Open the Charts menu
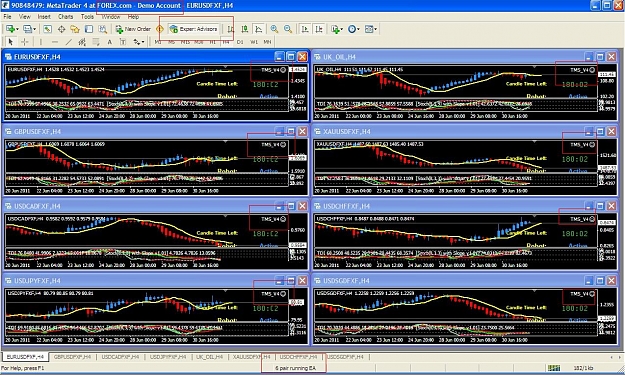Image resolution: width=625 pixels, height=375 pixels. [65, 17]
